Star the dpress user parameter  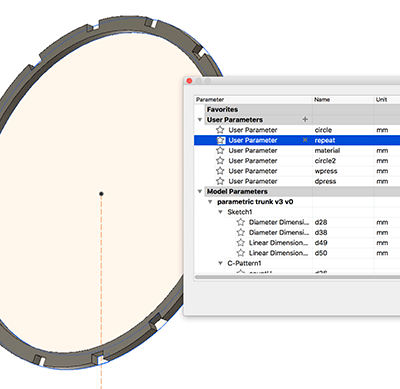point(220,181)
